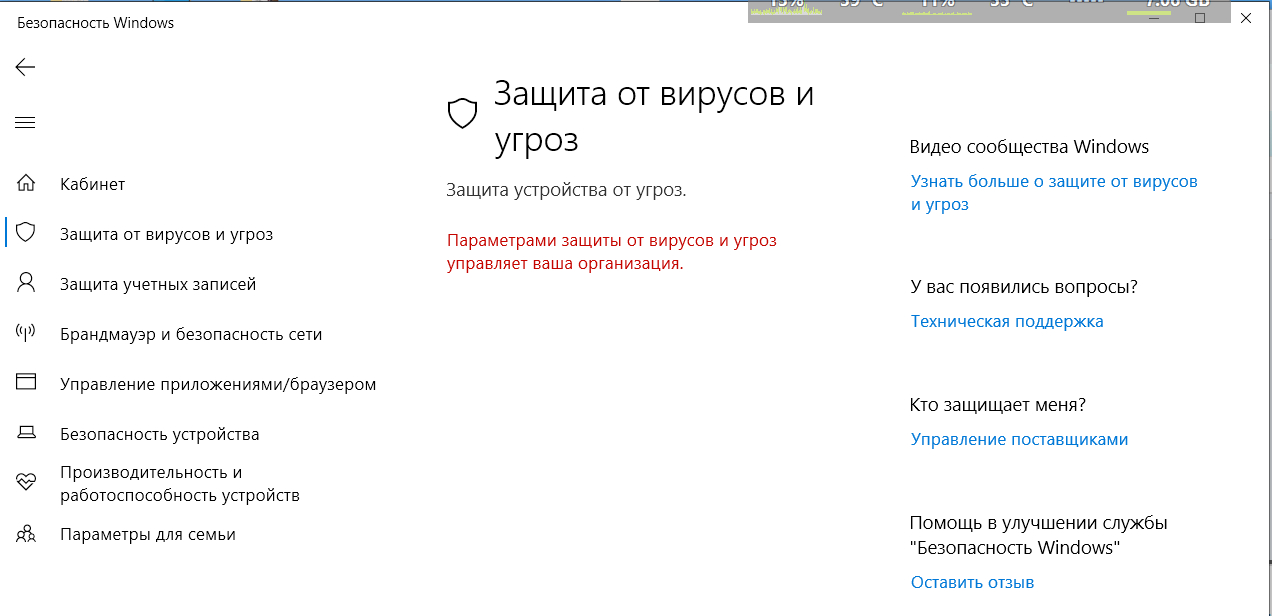Image resolution: width=1272 pixels, height=616 pixels.
Task: Click the Защита устройства от угроз text
Action: click(x=566, y=189)
